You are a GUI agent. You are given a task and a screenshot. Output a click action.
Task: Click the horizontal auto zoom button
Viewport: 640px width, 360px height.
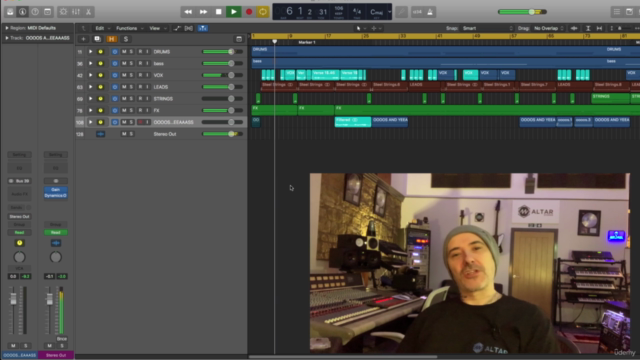click(599, 28)
